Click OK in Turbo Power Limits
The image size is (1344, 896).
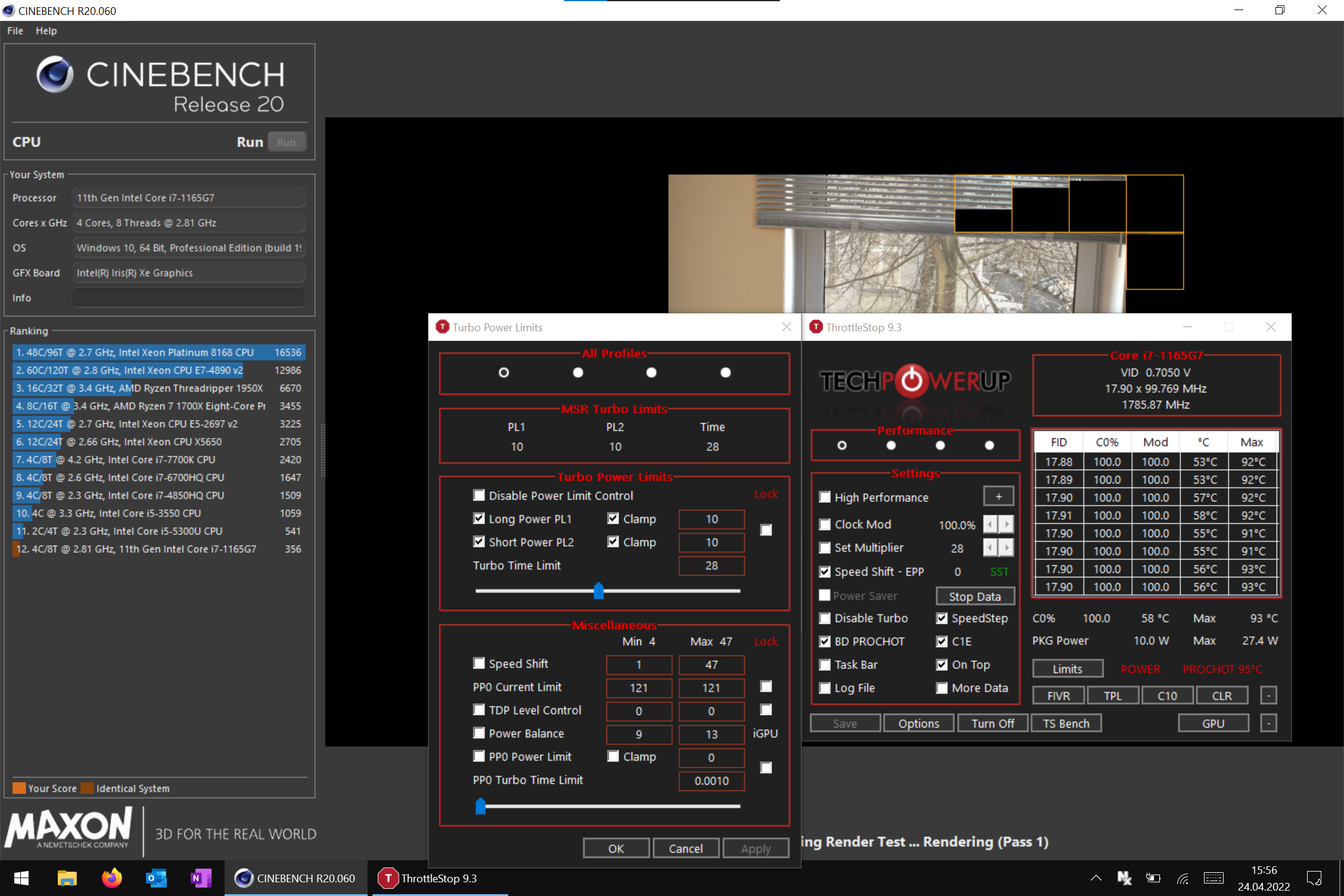(x=616, y=848)
